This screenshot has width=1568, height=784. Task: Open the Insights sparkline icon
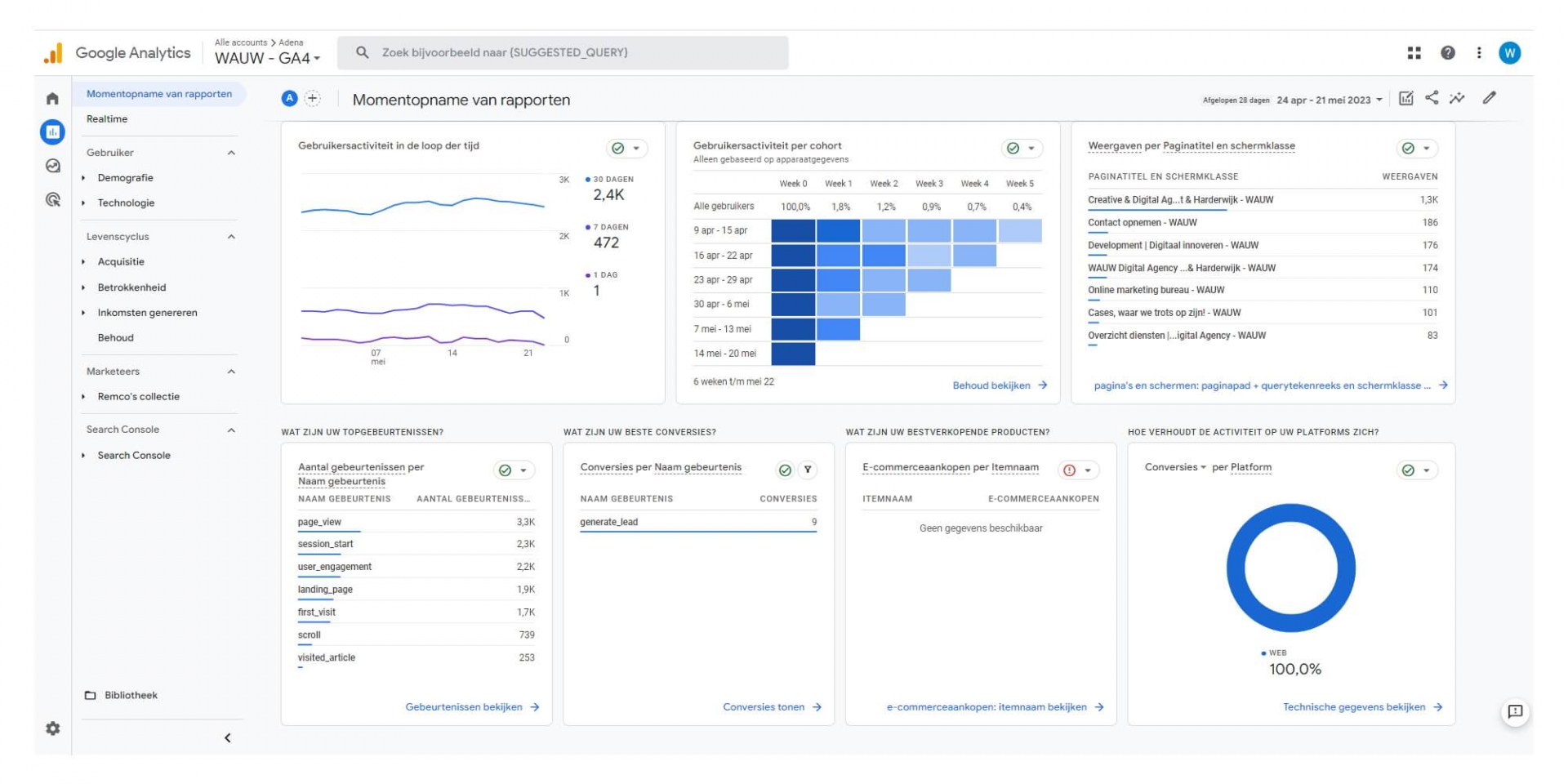(x=1457, y=99)
